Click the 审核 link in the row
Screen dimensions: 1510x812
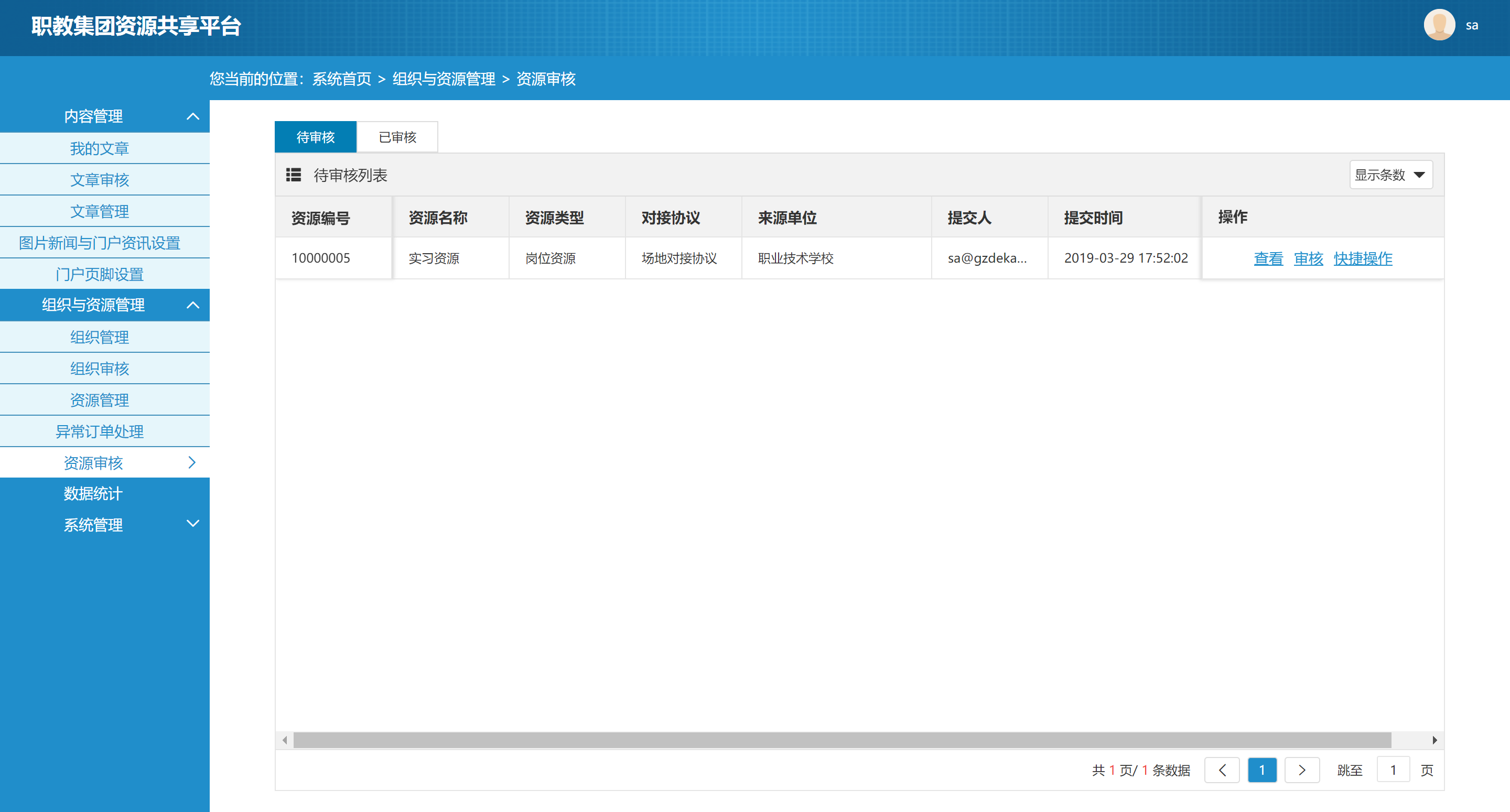point(1308,258)
